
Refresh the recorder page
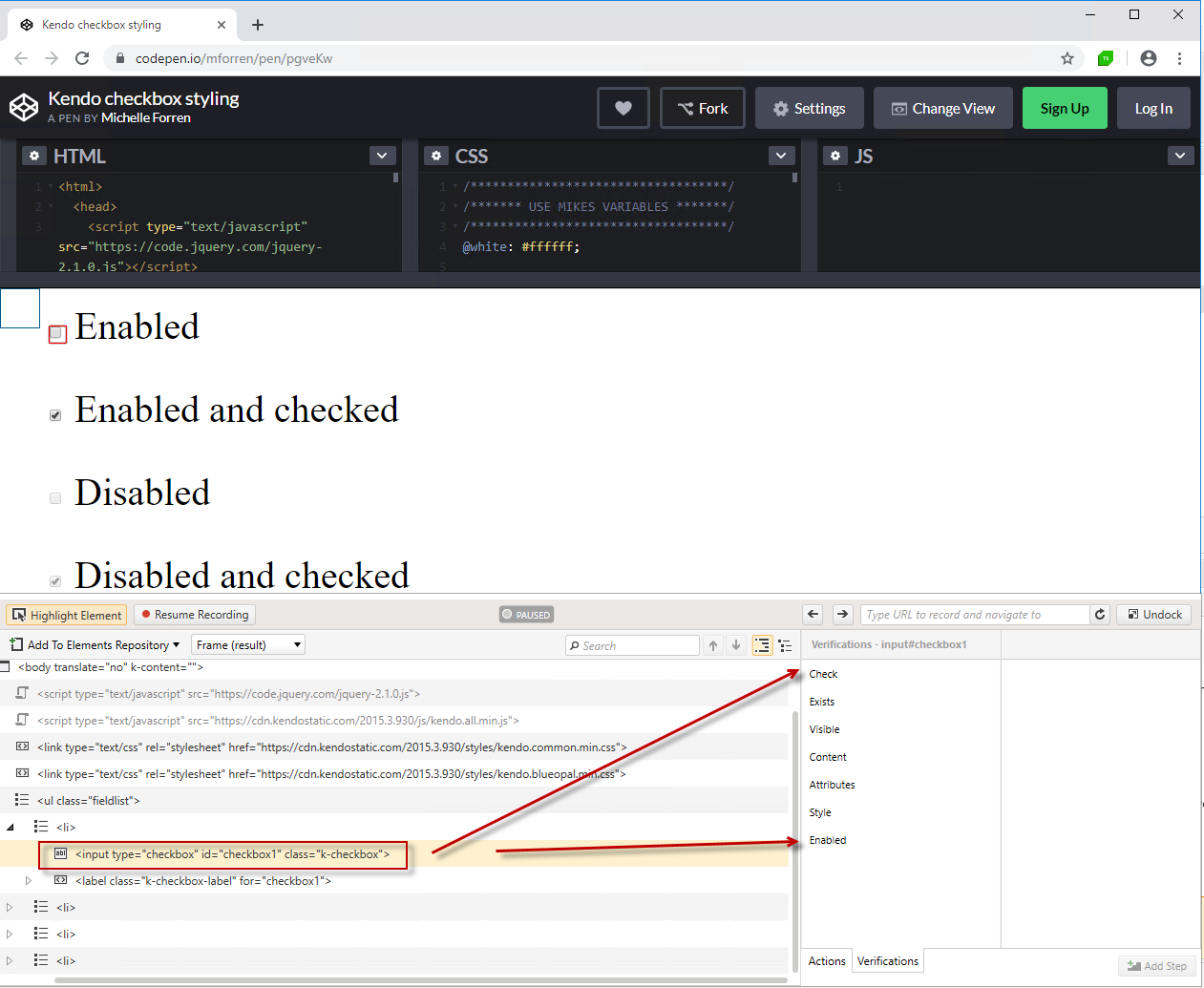(1100, 615)
